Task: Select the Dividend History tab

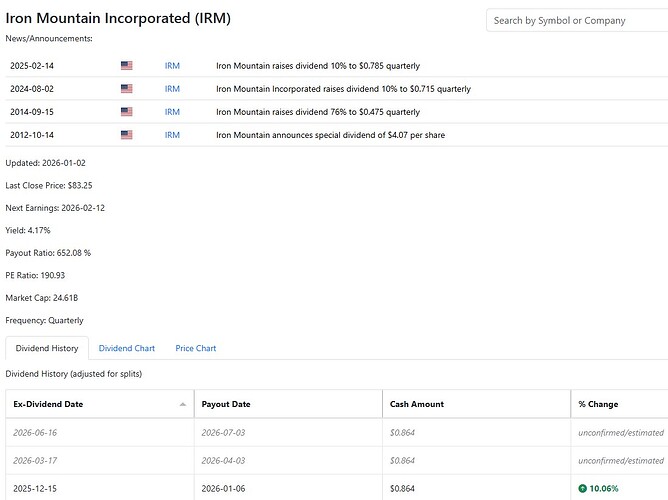Action: tap(47, 348)
